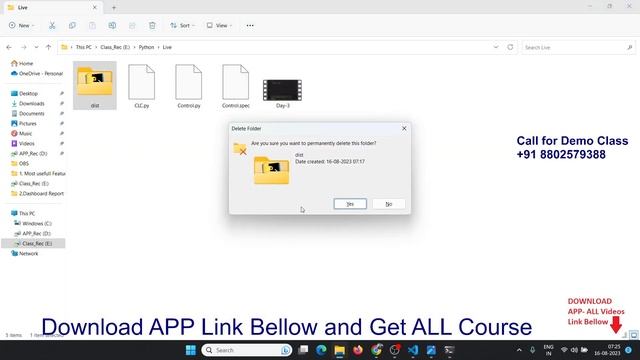Open the See more ellipsis menu
The image size is (640, 360).
(250, 25)
